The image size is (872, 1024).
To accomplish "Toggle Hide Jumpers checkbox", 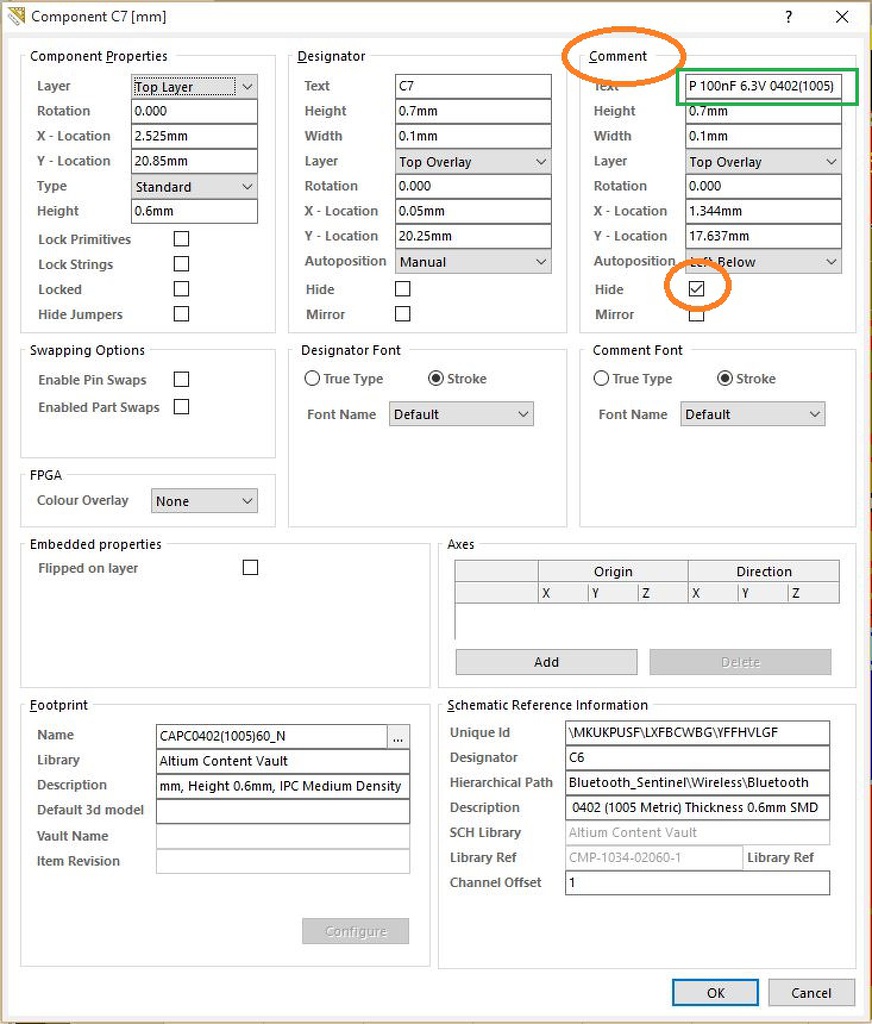I will [x=182, y=314].
